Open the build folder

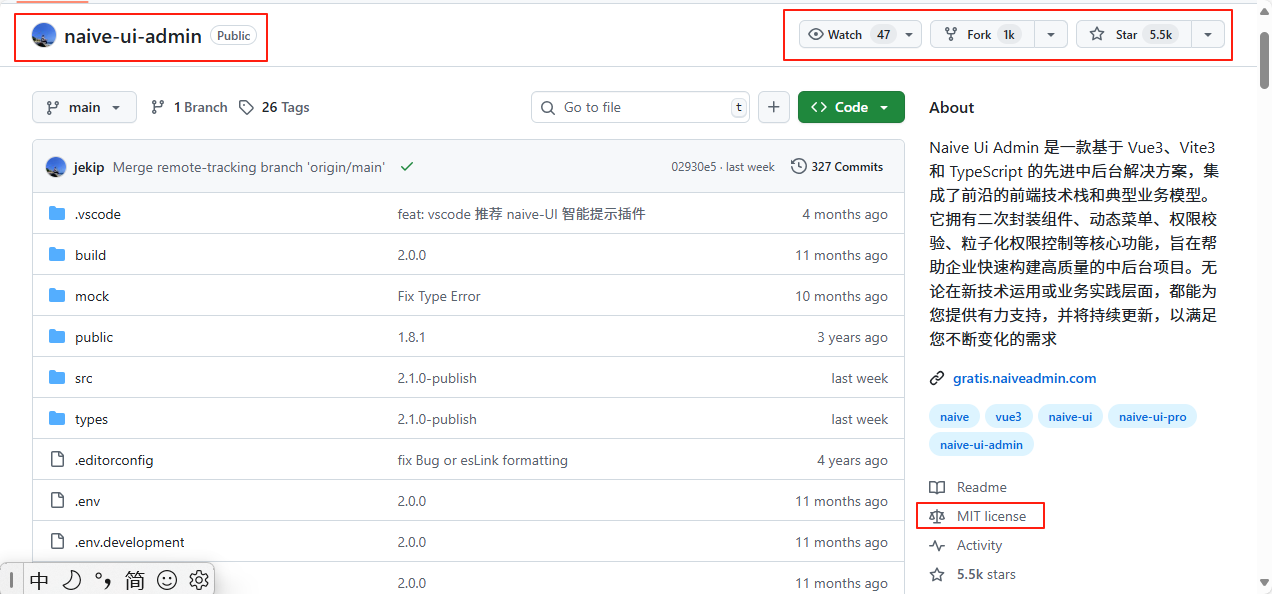coord(90,255)
